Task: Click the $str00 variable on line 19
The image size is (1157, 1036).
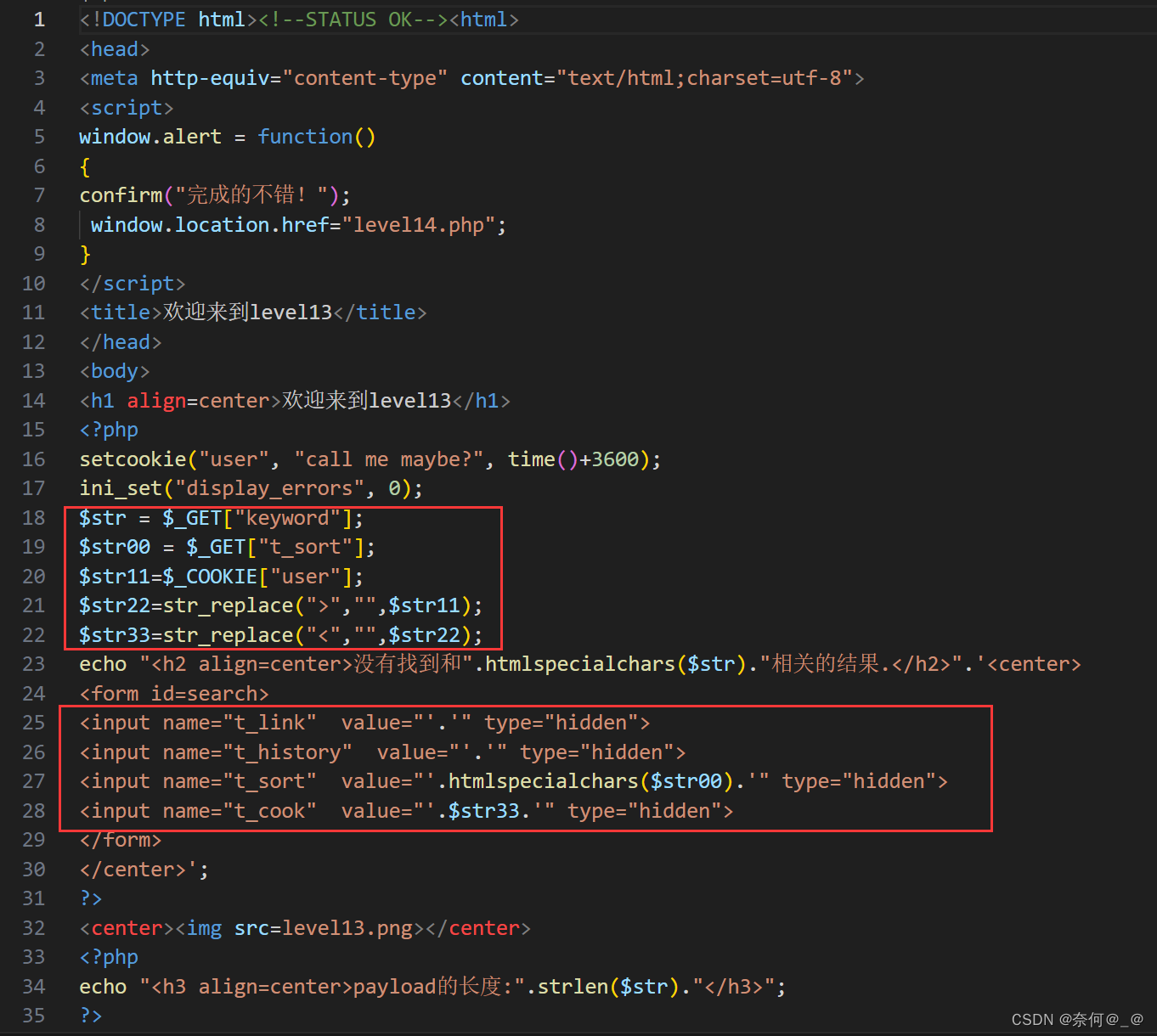Action: [115, 547]
